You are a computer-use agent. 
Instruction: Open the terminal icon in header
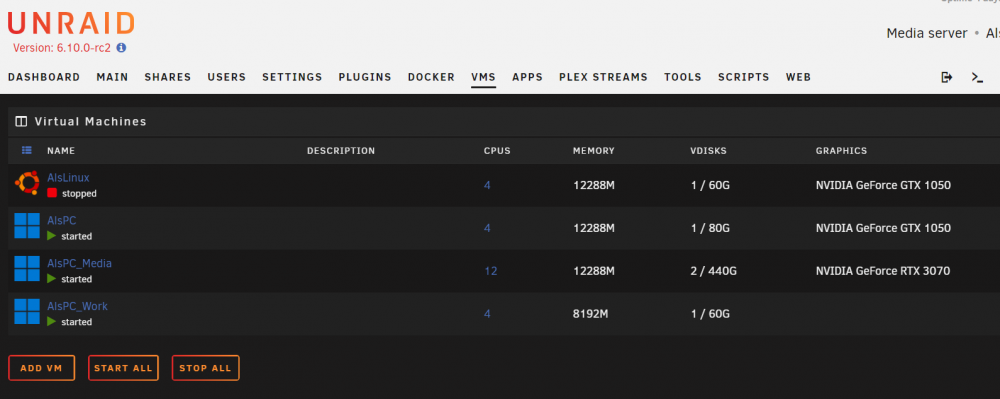click(977, 77)
